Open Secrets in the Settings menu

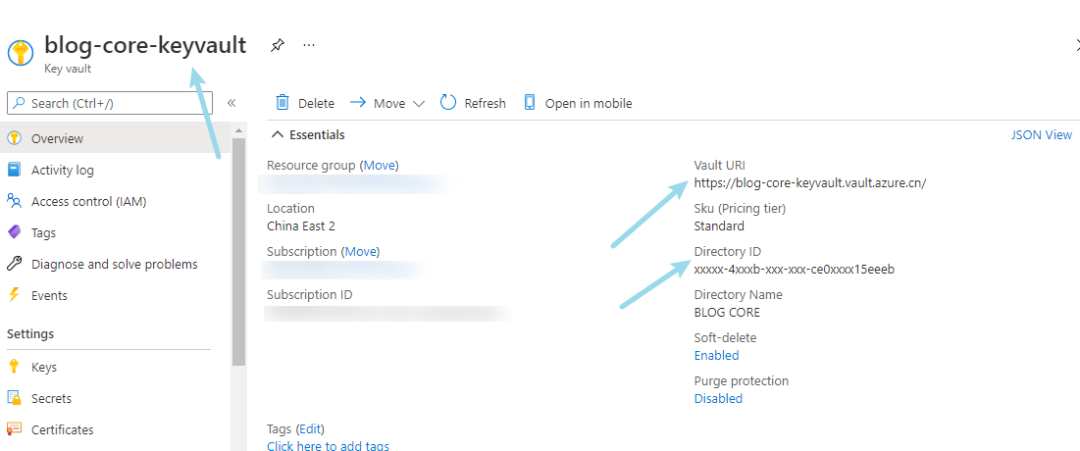click(x=51, y=398)
